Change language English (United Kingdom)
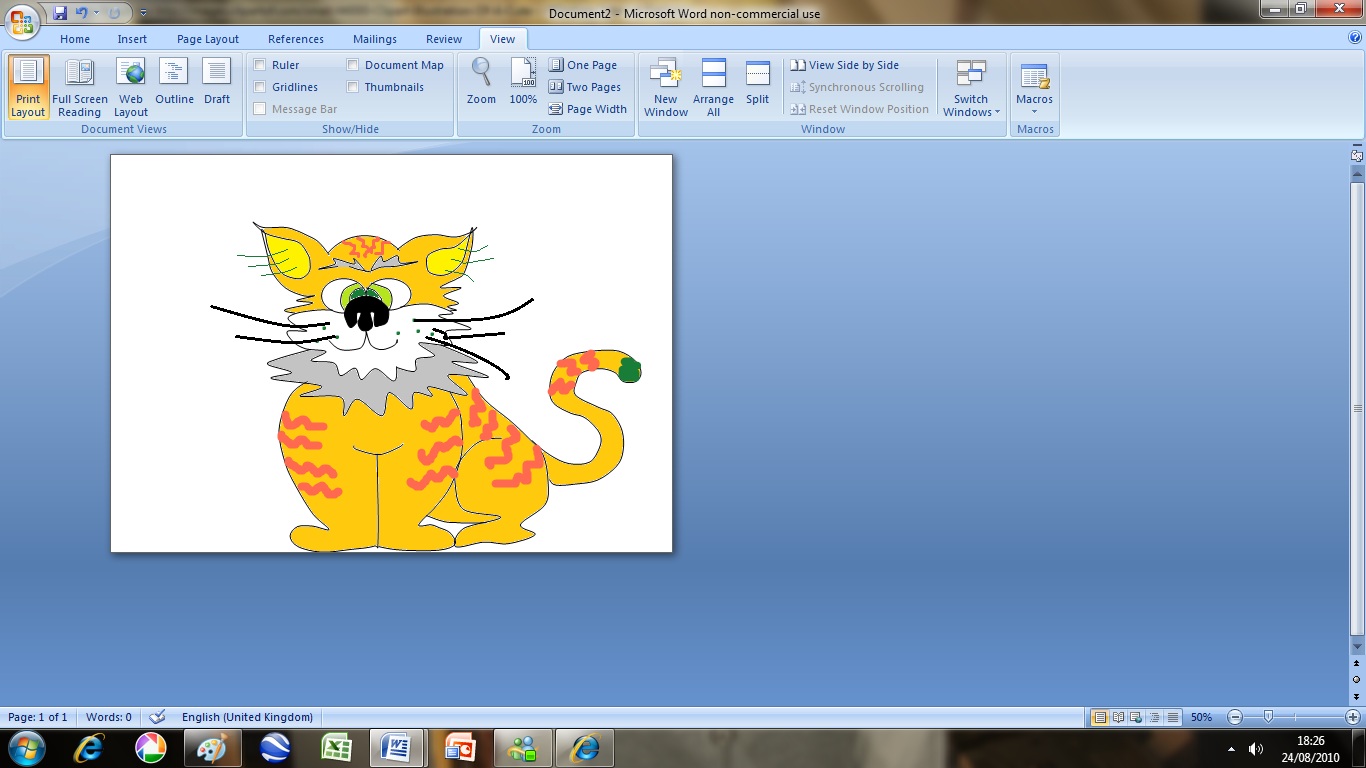The image size is (1366, 768). point(247,717)
